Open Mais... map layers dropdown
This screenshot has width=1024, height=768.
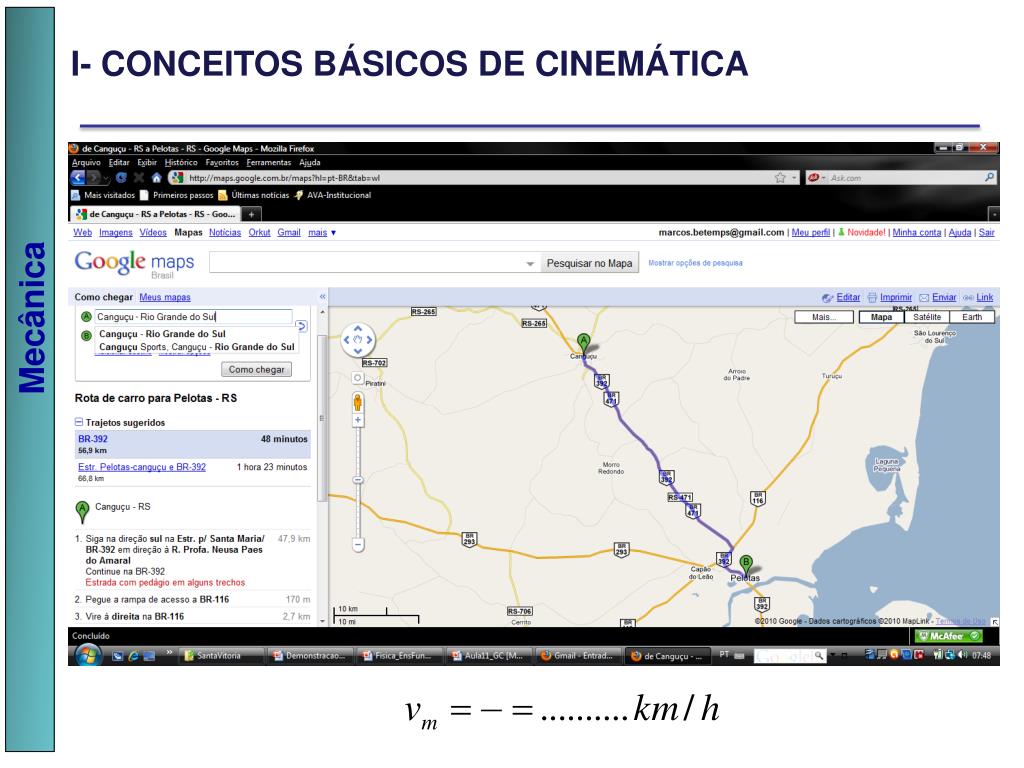(824, 317)
